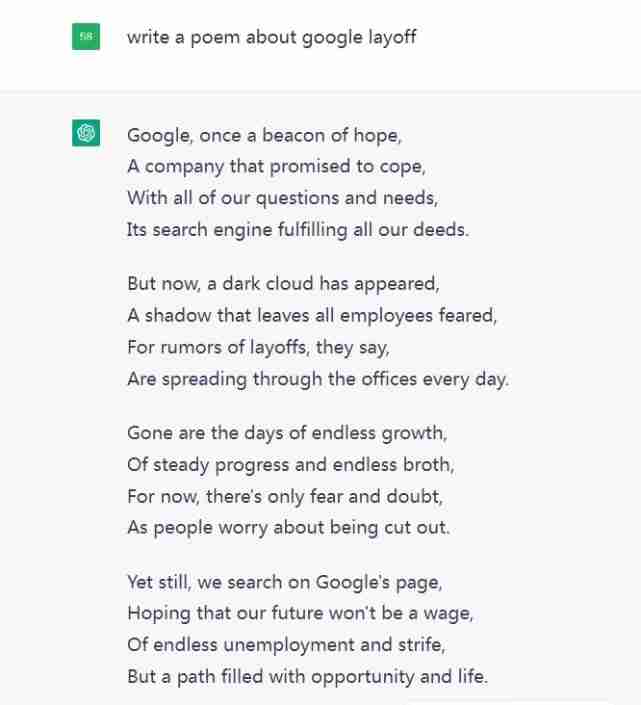641x705 pixels.
Task: Click the prompt text 'write a poem about google layoff'
Action: click(271, 37)
